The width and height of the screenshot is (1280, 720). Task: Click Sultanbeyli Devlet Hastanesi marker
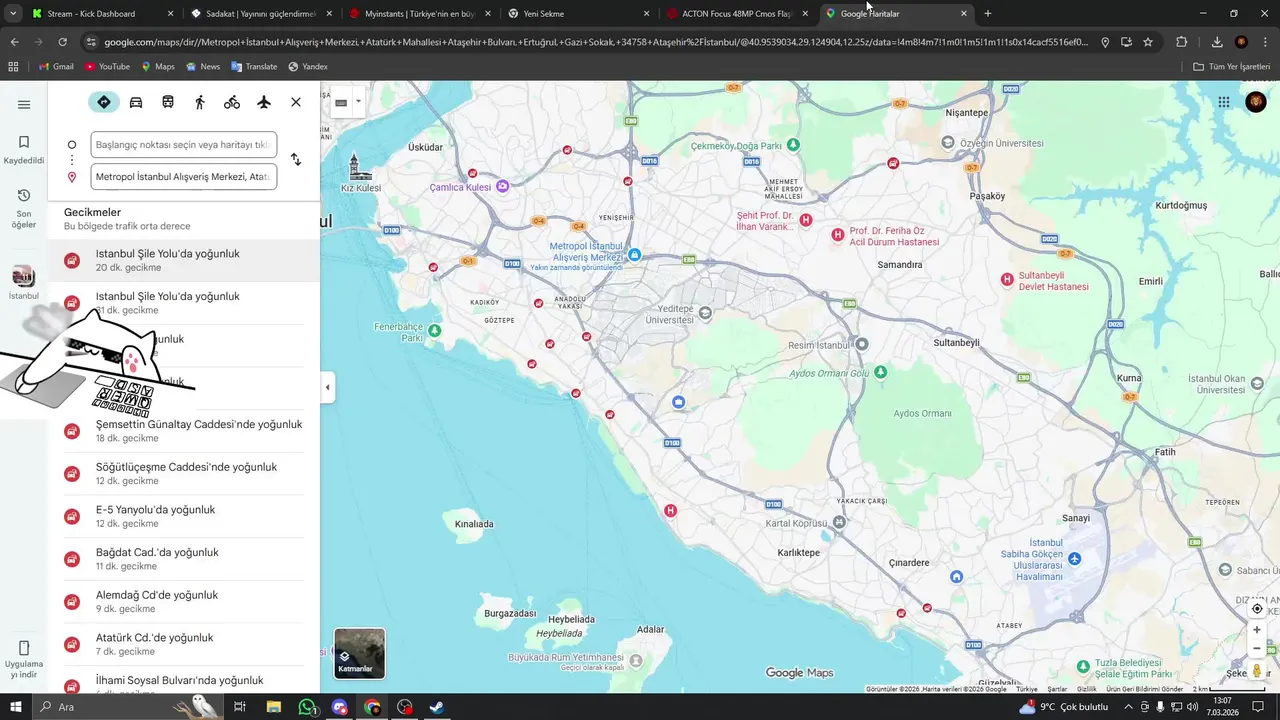[x=1007, y=279]
